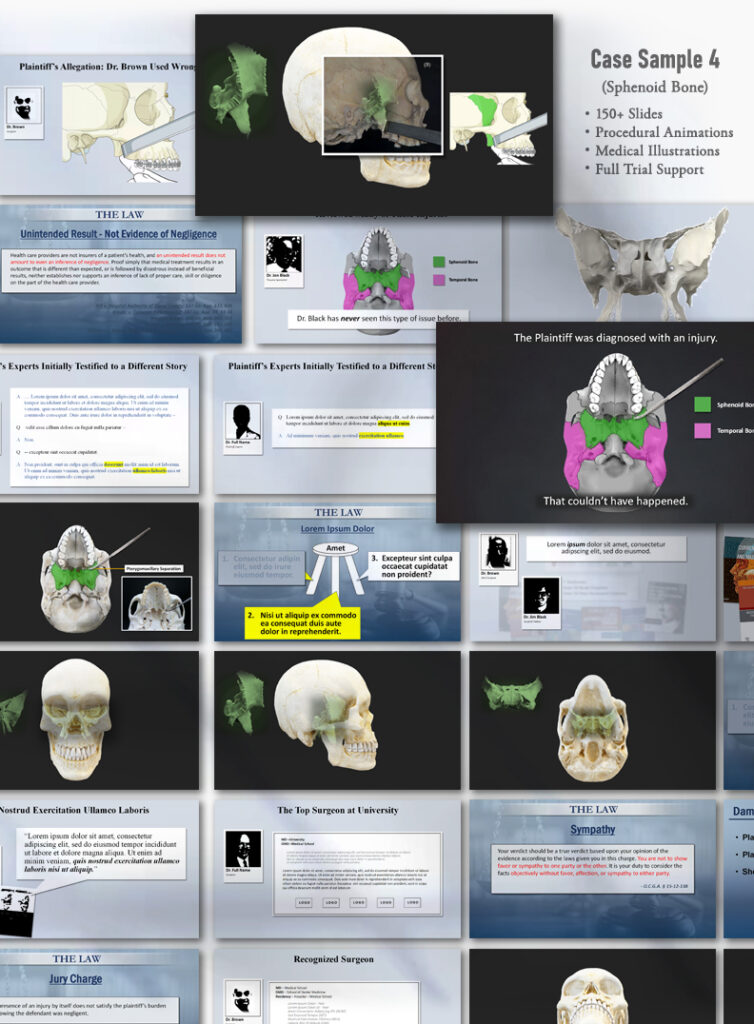Image resolution: width=754 pixels, height=1024 pixels.
Task: Click the 'Pterygomaxillary Separation' label
Action: (154, 568)
